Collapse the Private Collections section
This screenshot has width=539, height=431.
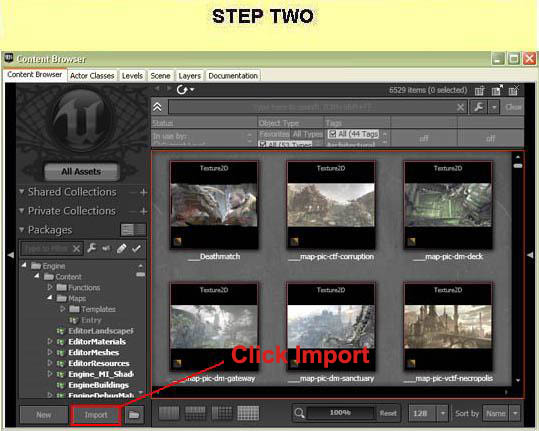[x=22, y=210]
